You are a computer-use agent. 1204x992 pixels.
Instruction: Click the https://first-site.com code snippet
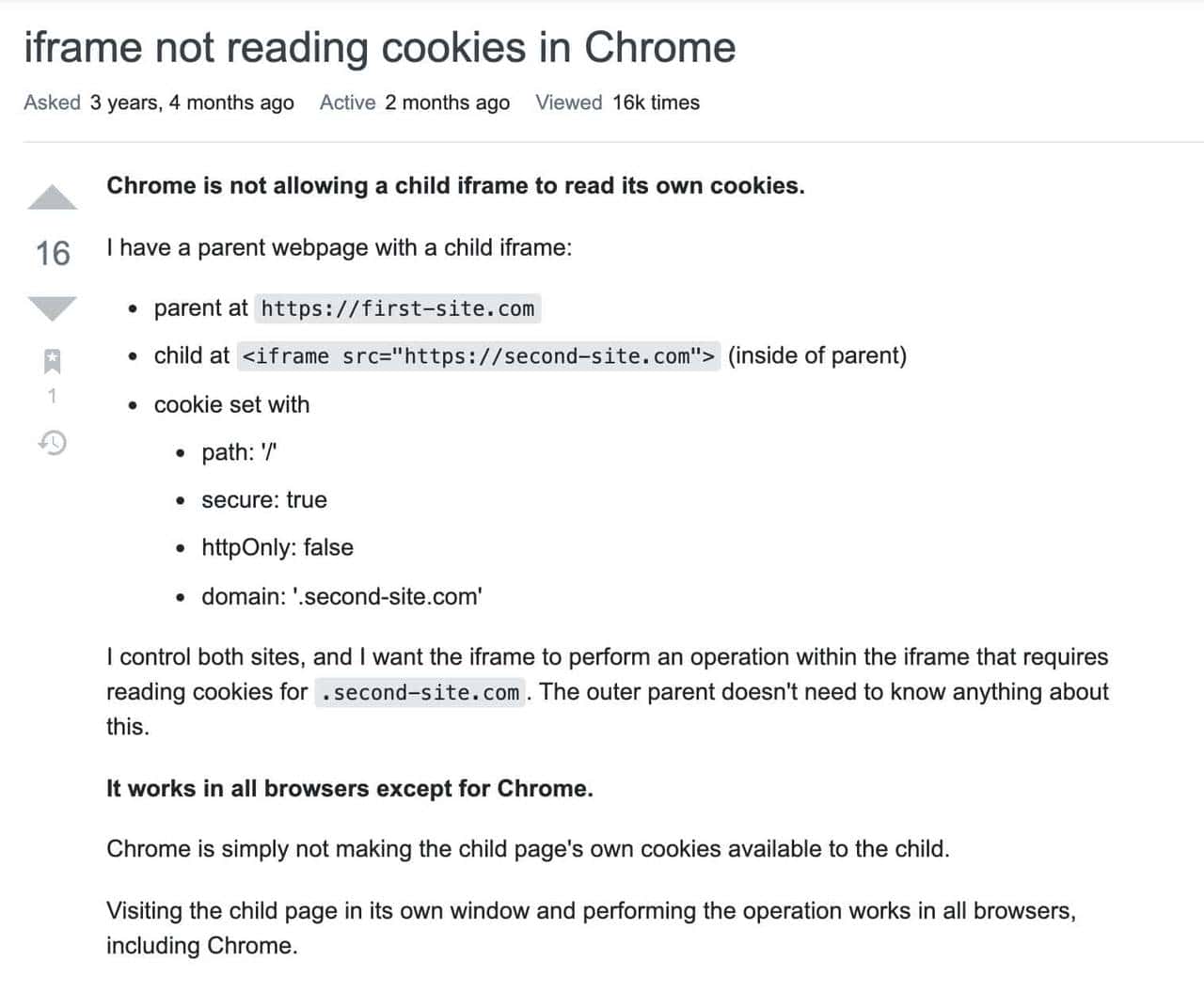(x=398, y=308)
